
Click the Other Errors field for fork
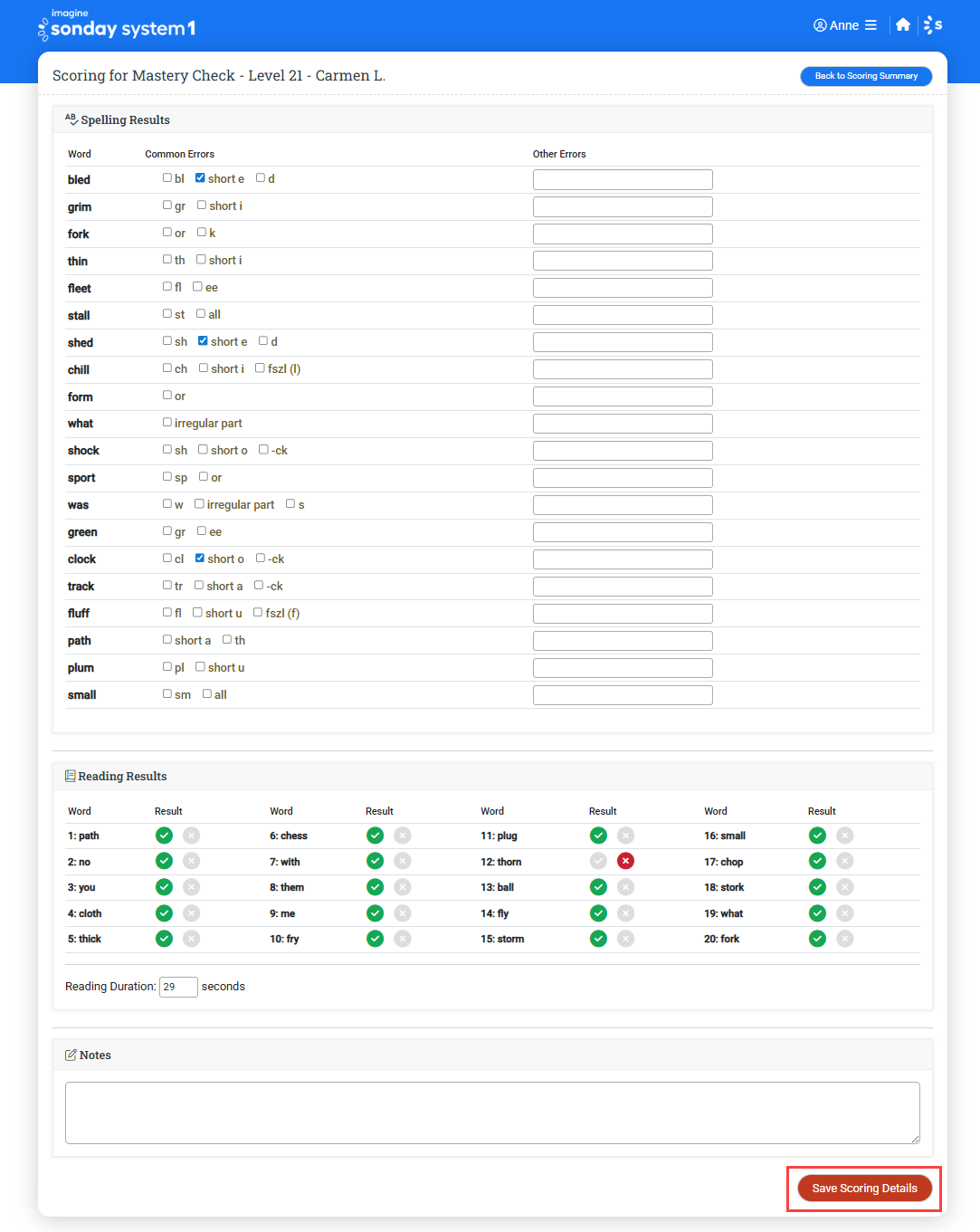coord(623,233)
